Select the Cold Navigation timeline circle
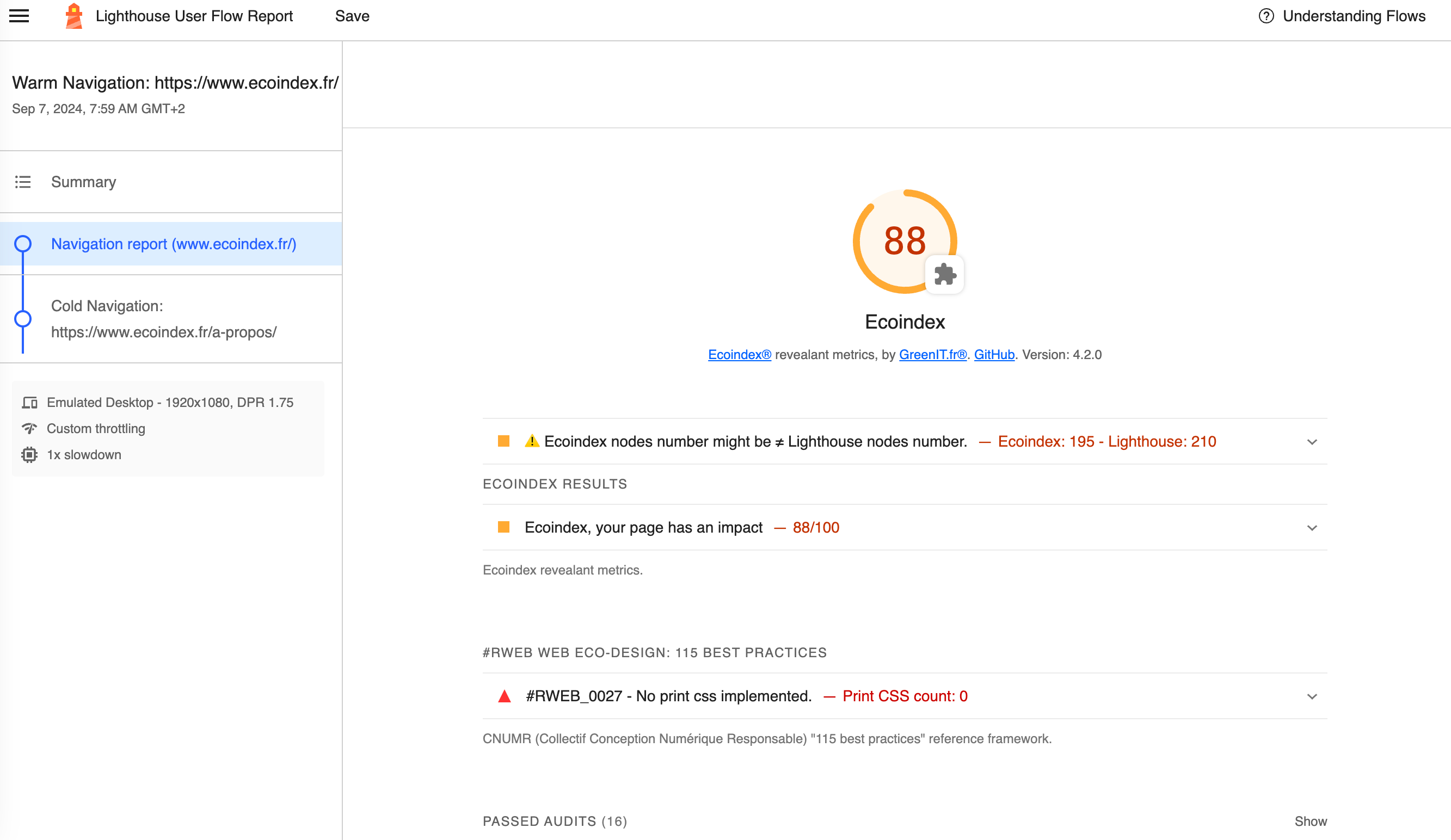 click(x=23, y=319)
